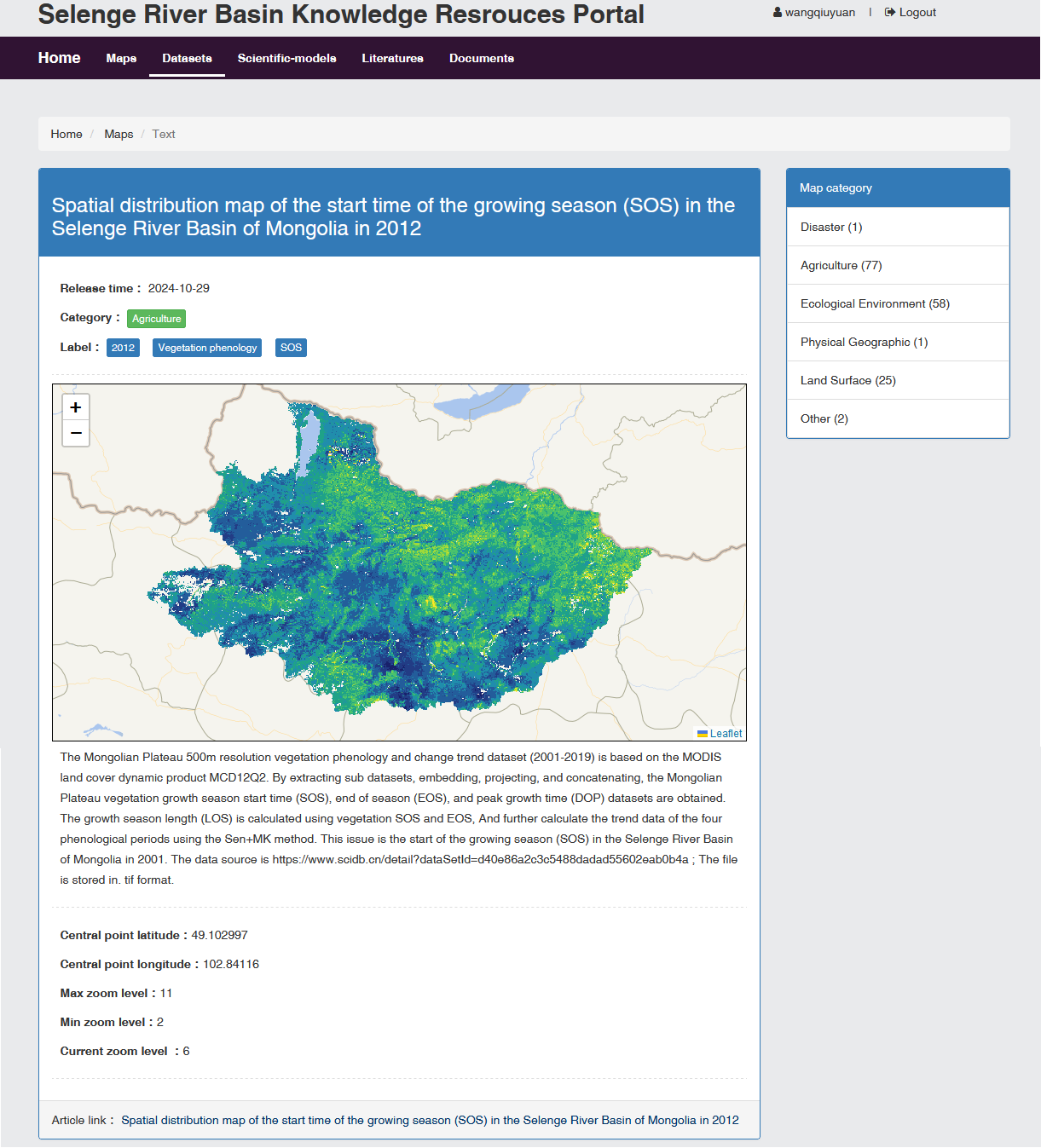
Task: Click the Map category panel header
Action: 898,187
